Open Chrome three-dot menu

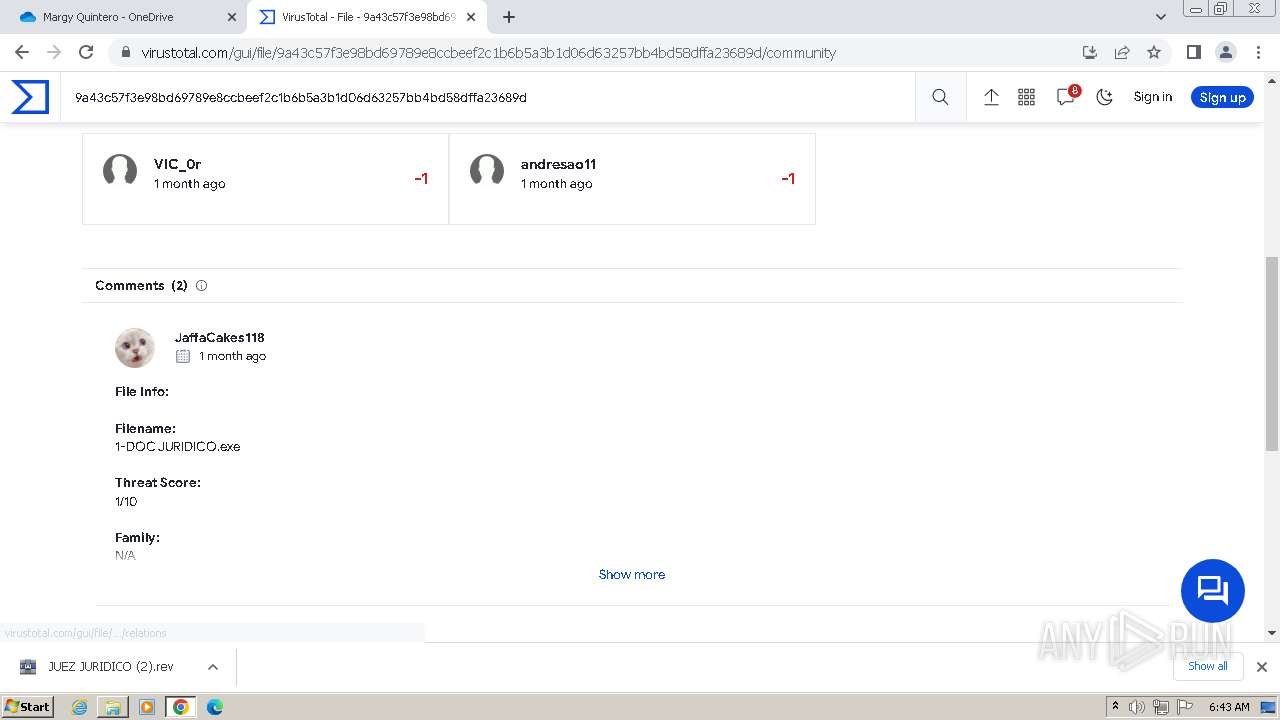(x=1258, y=52)
